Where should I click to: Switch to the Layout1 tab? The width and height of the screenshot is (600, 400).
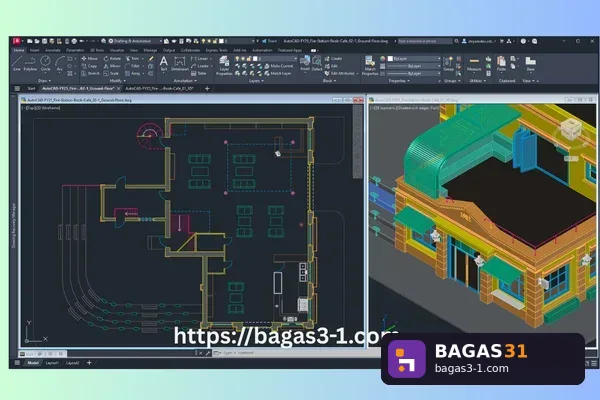[x=52, y=363]
